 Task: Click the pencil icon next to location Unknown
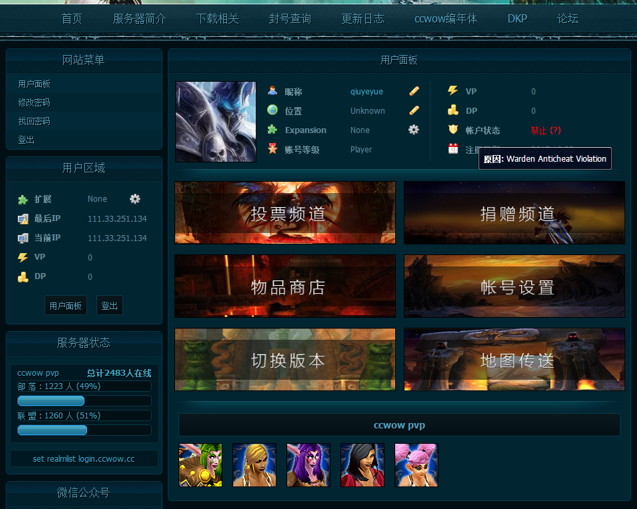coord(414,110)
